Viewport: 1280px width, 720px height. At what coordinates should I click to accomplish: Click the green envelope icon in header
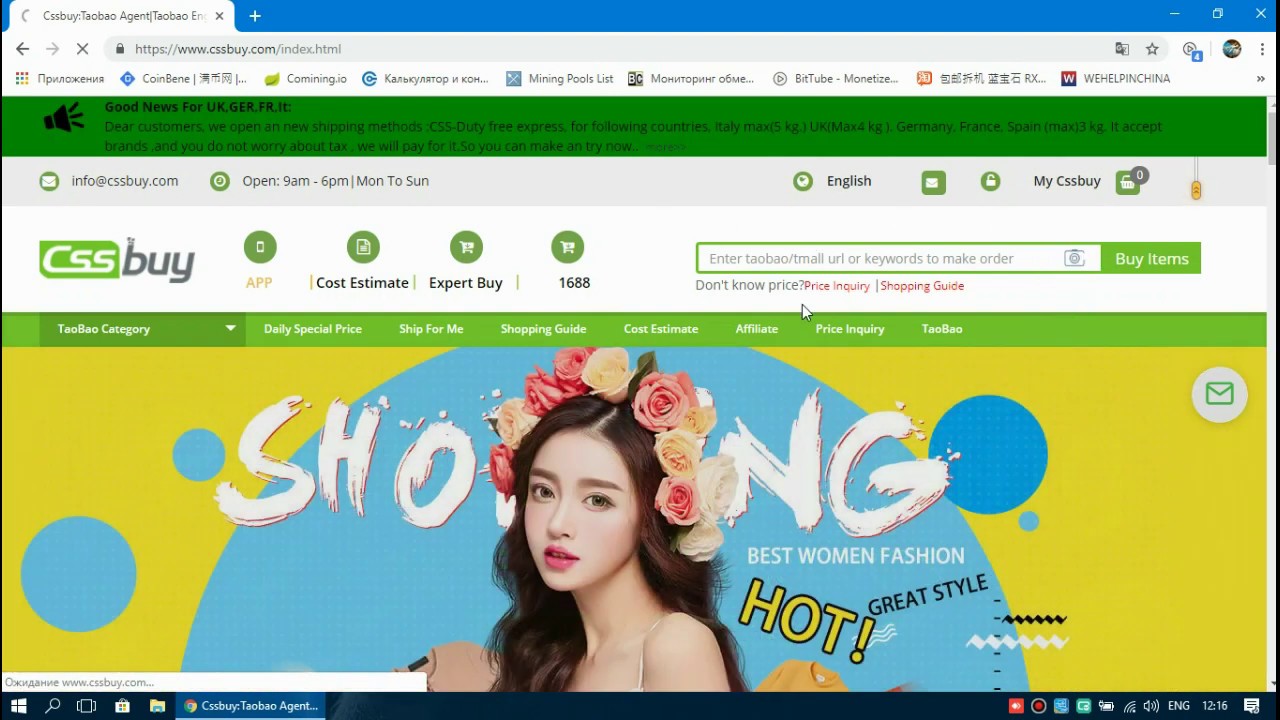[x=933, y=182]
